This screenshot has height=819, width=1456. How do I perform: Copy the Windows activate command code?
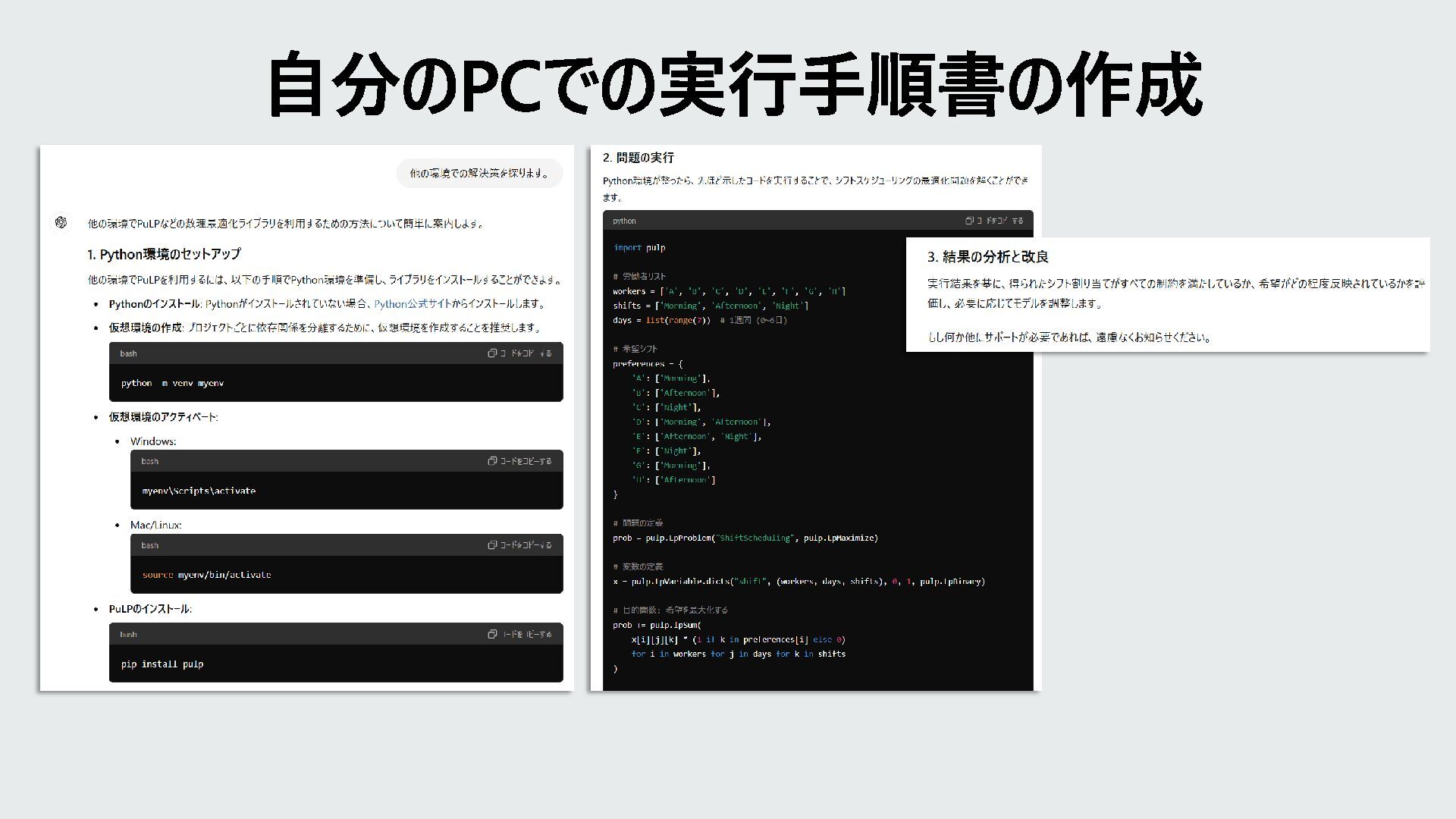tap(519, 461)
